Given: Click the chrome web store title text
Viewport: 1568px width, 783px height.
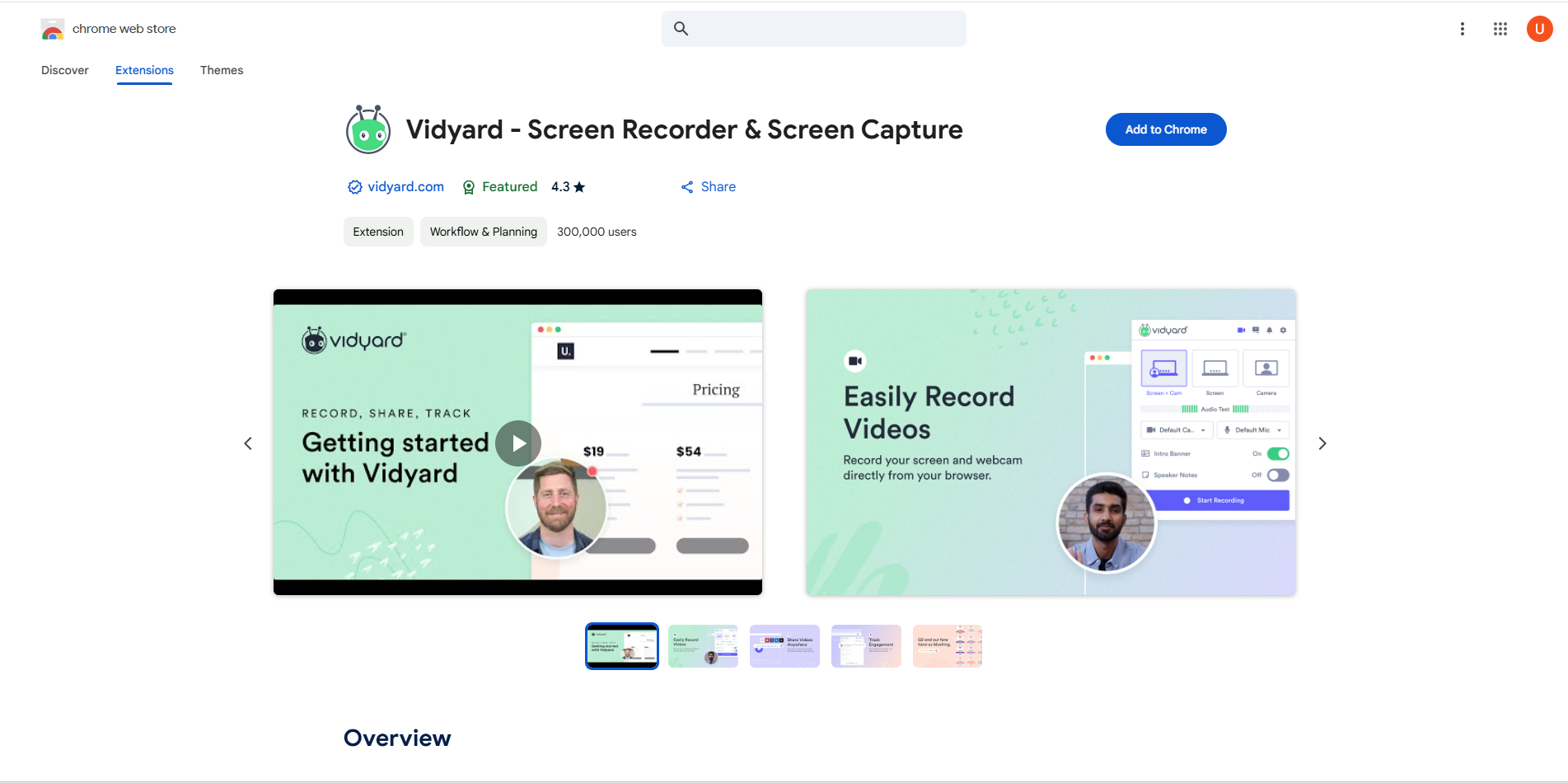Looking at the screenshot, I should 124,29.
